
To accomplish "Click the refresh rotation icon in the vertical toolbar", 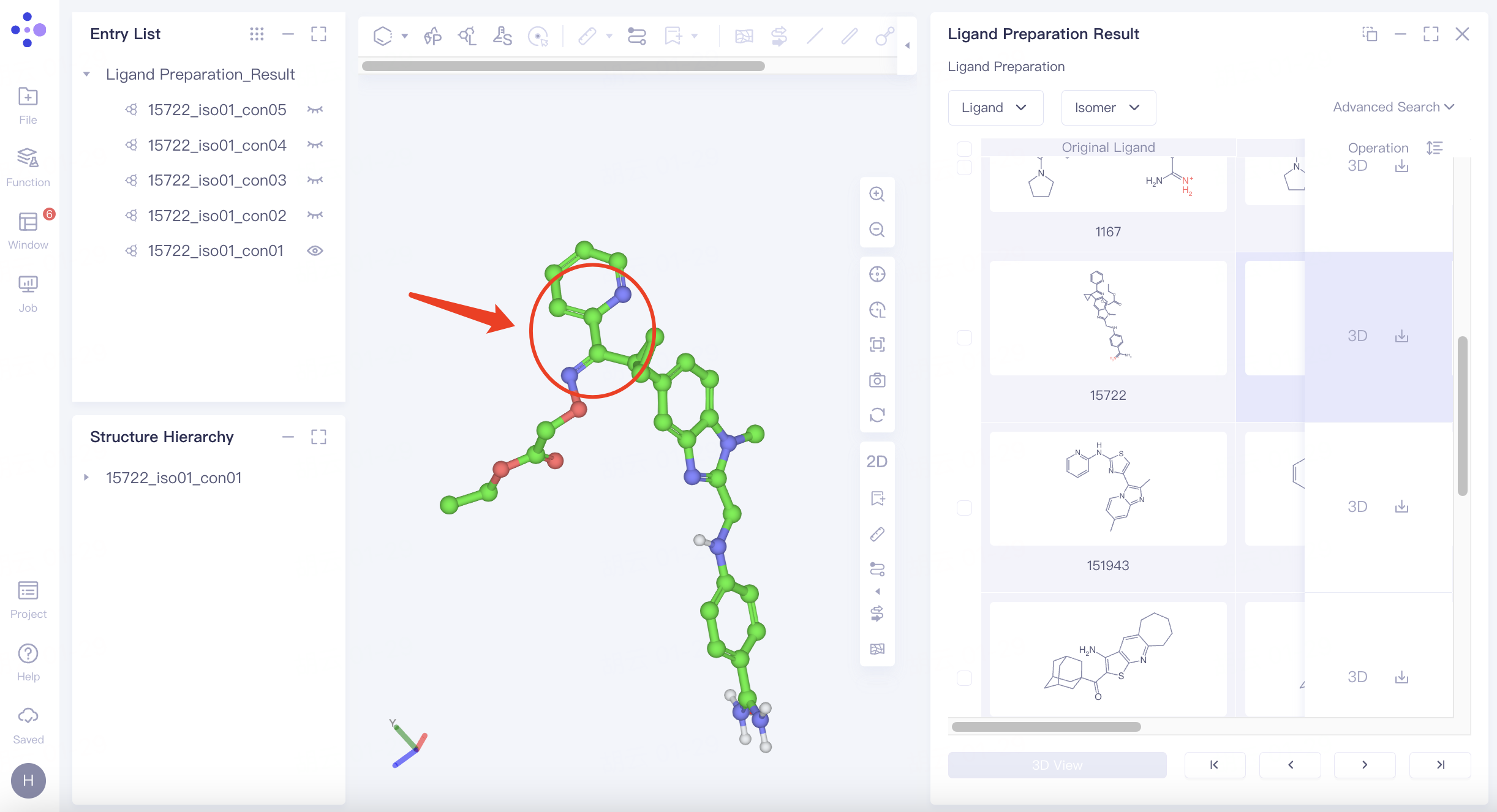I will [x=877, y=415].
